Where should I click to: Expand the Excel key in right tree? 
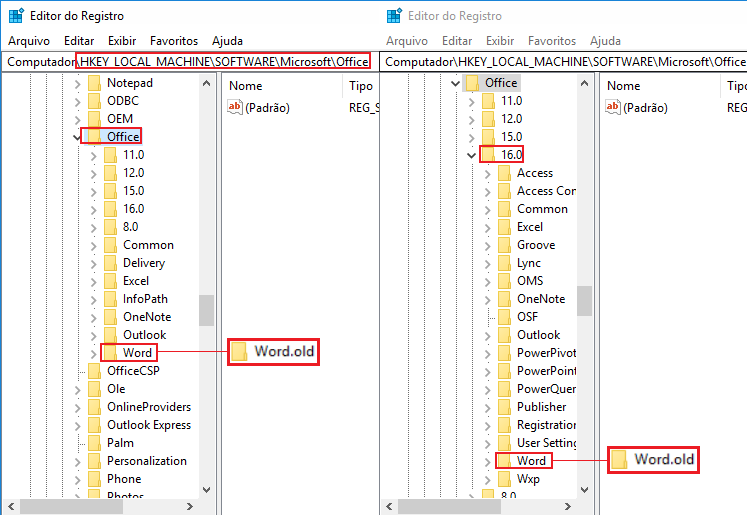tap(487, 228)
